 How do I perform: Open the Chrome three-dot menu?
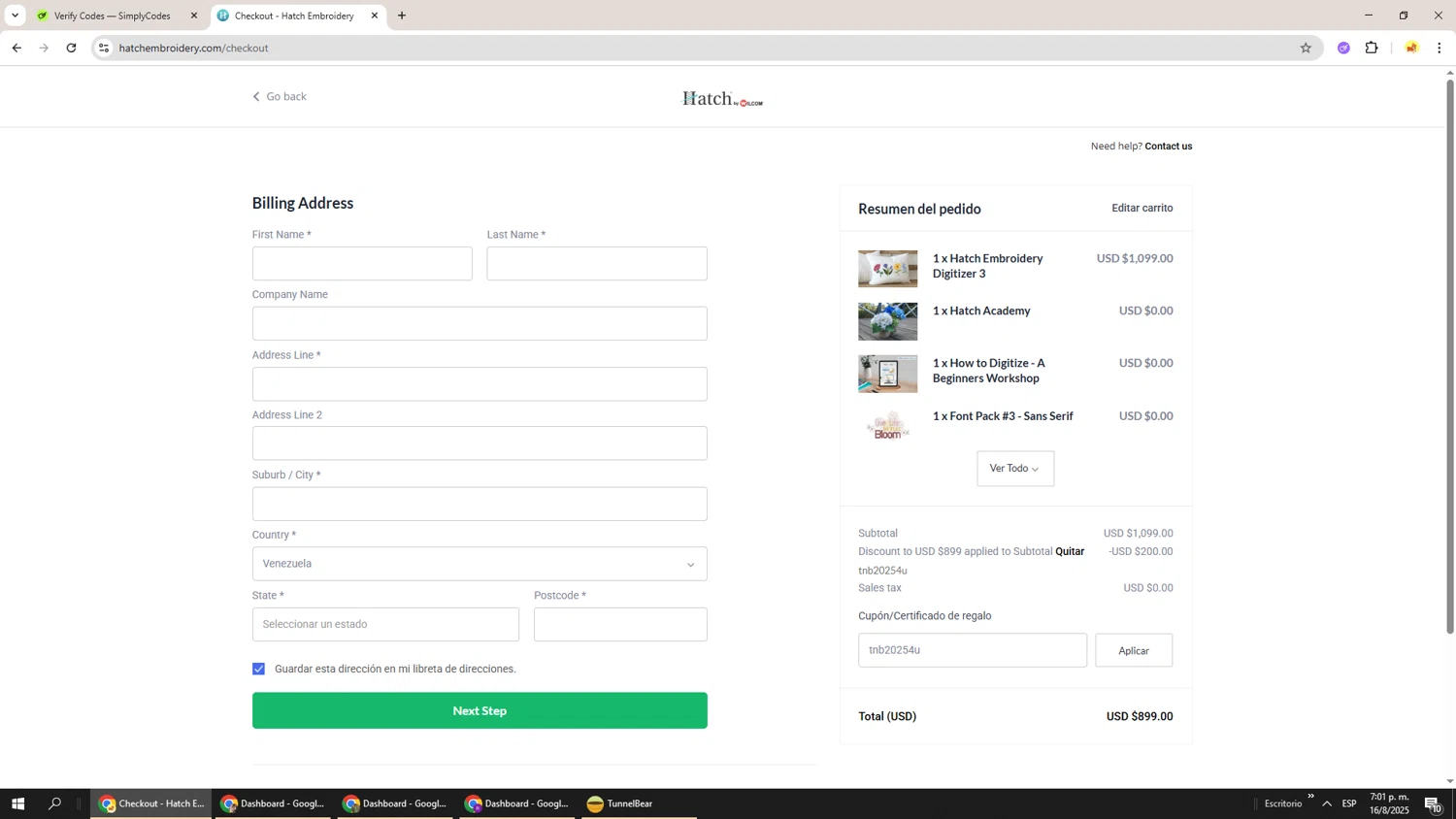(x=1439, y=48)
